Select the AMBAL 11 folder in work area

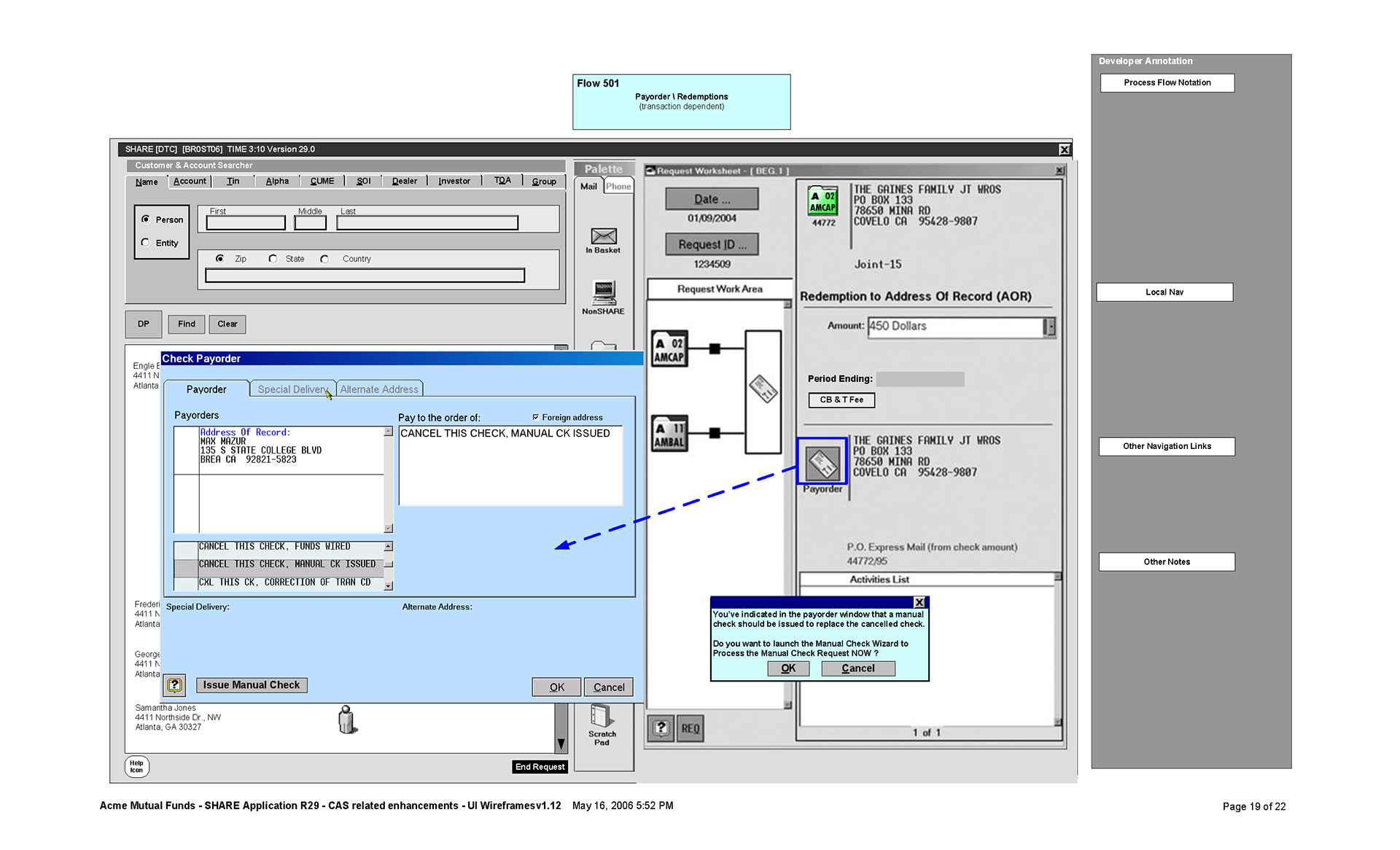[x=669, y=434]
